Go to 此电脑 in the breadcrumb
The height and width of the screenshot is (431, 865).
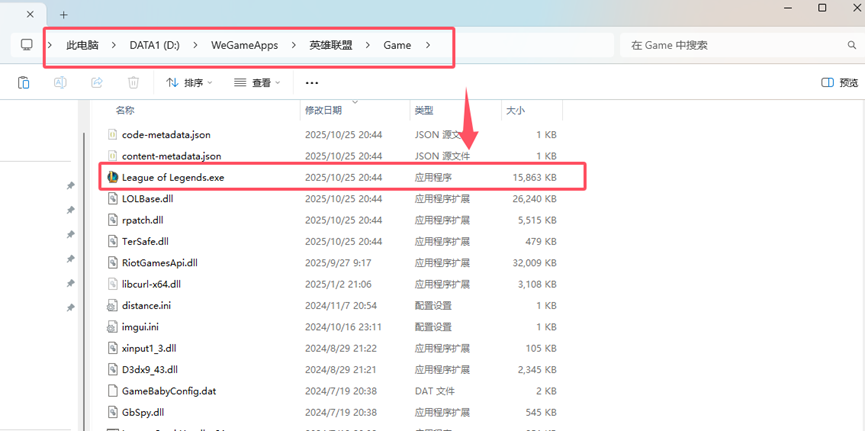click(82, 45)
